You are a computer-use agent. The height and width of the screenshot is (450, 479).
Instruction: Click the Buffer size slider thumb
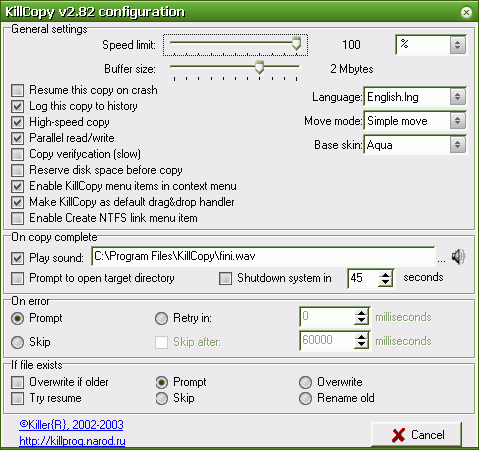pos(259,67)
